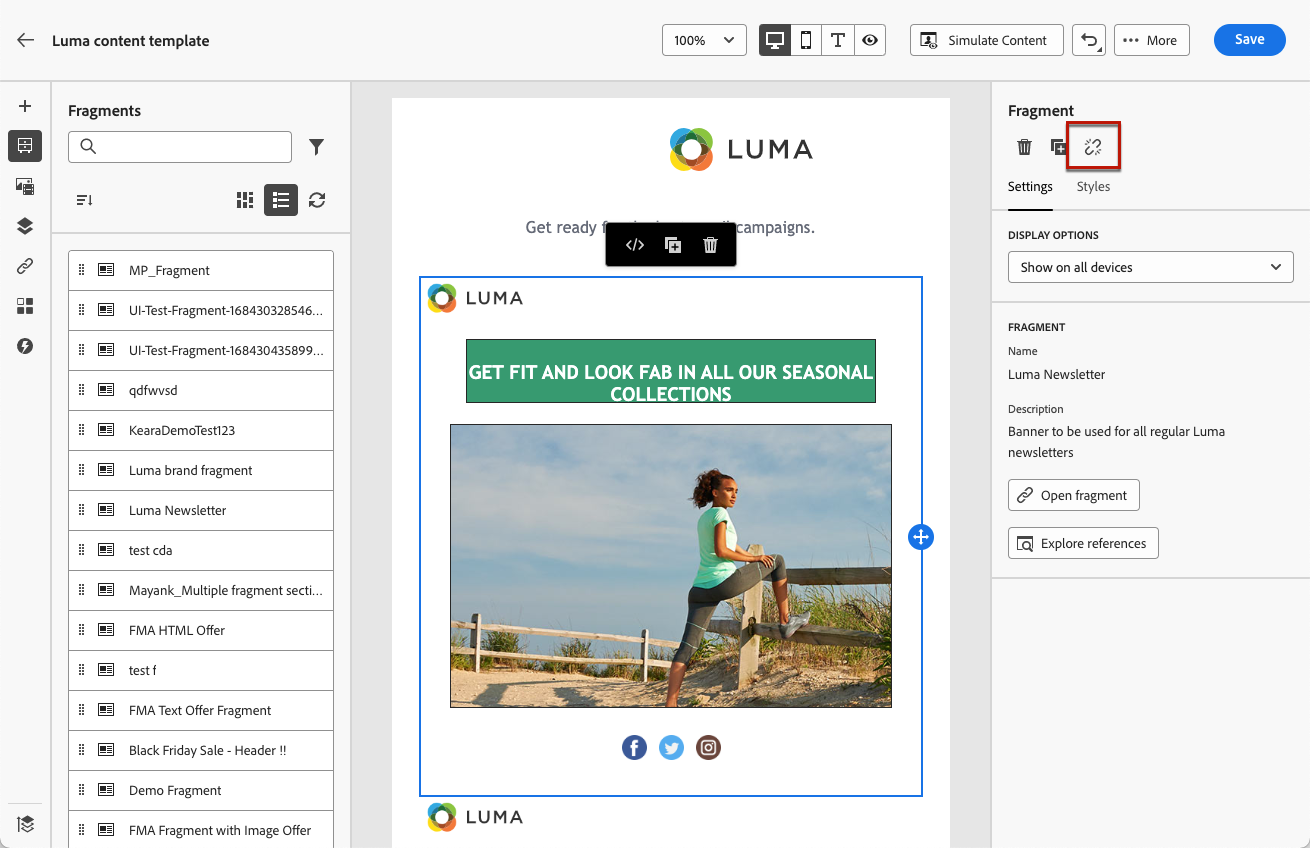This screenshot has width=1310, height=848.
Task: Grab the drag handle of MP_Fragment
Action: 82,270
